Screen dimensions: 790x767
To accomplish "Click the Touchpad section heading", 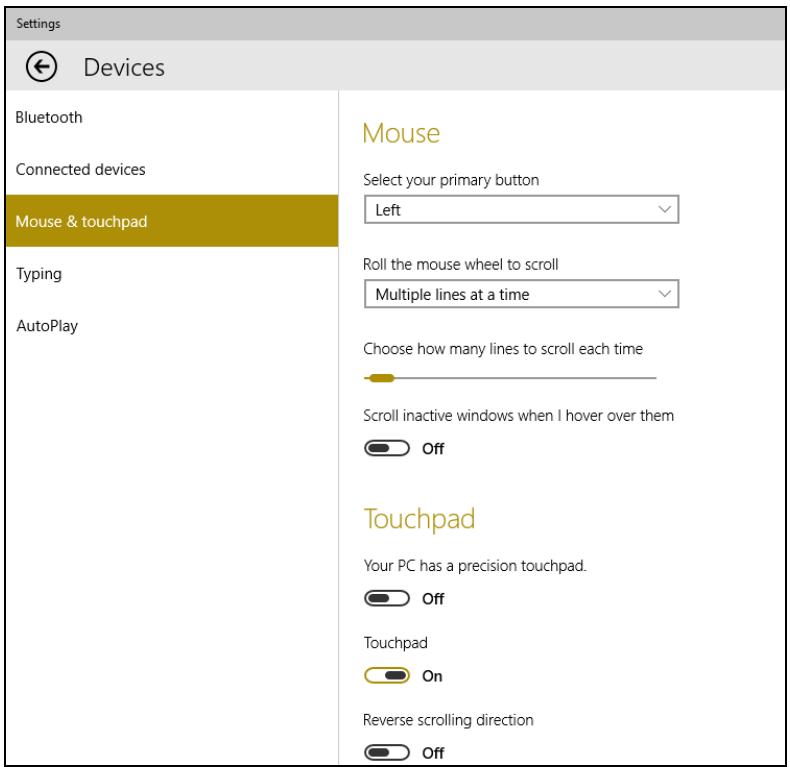I will pyautogui.click(x=419, y=519).
